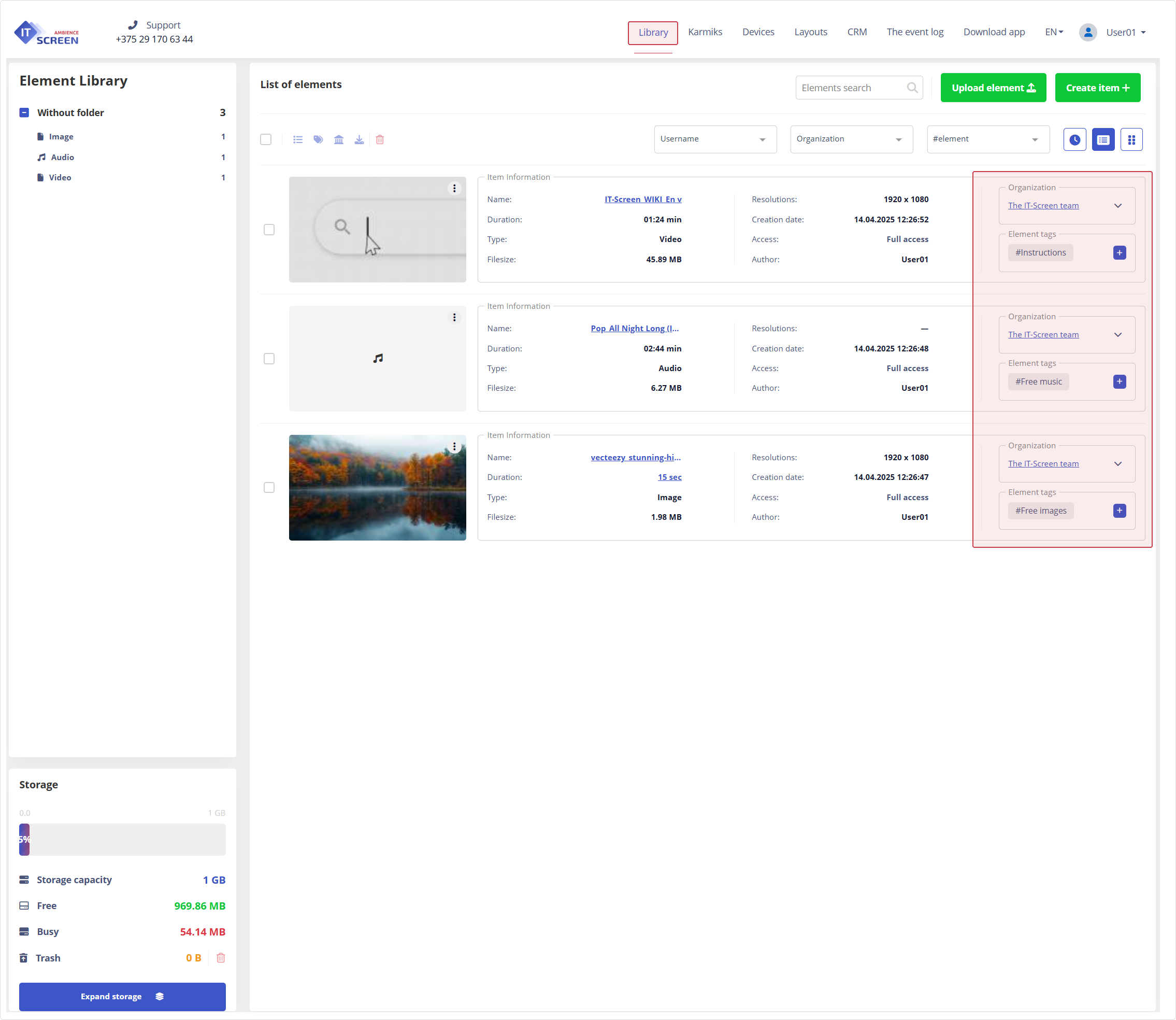
Task: Click the organization building icon in toolbar
Action: point(338,139)
